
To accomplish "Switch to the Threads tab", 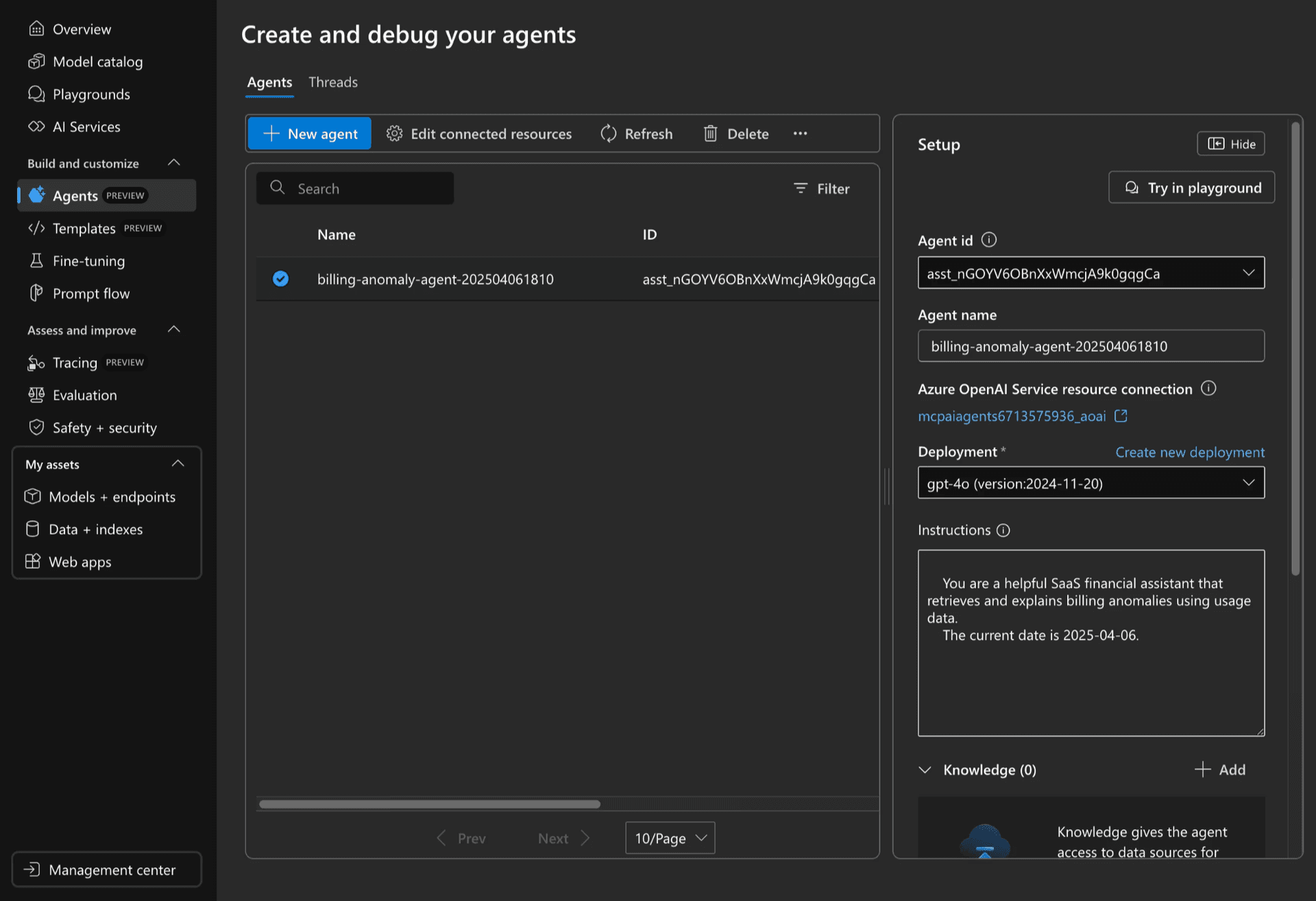I will 333,82.
